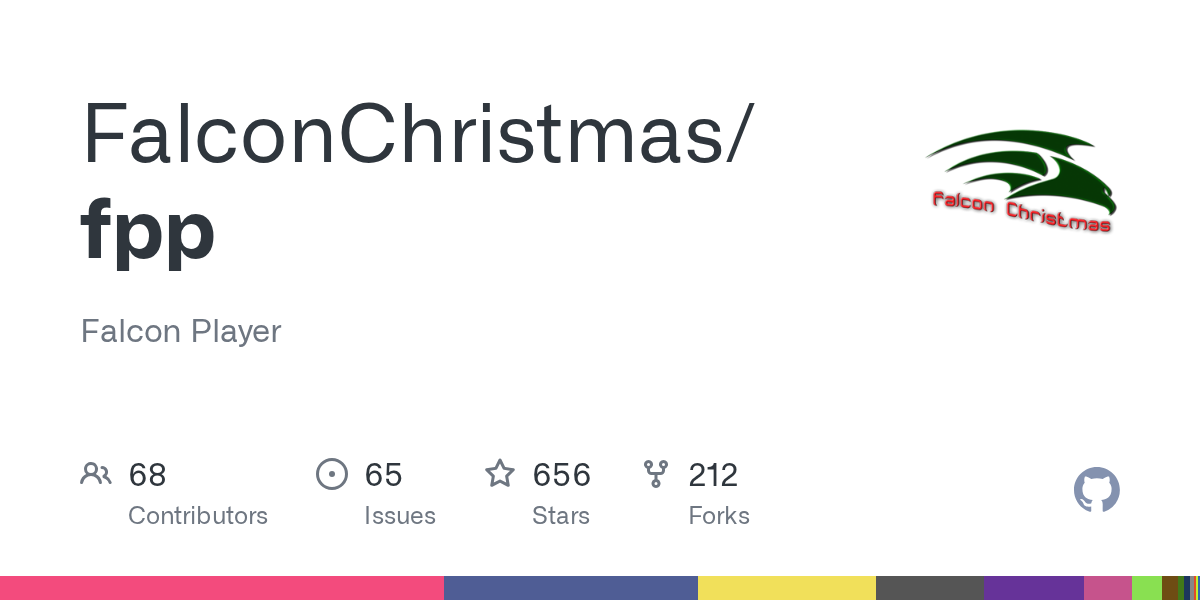Open the Falcon Christmas falcon logo image
The image size is (1200, 600).
[x=1020, y=181]
